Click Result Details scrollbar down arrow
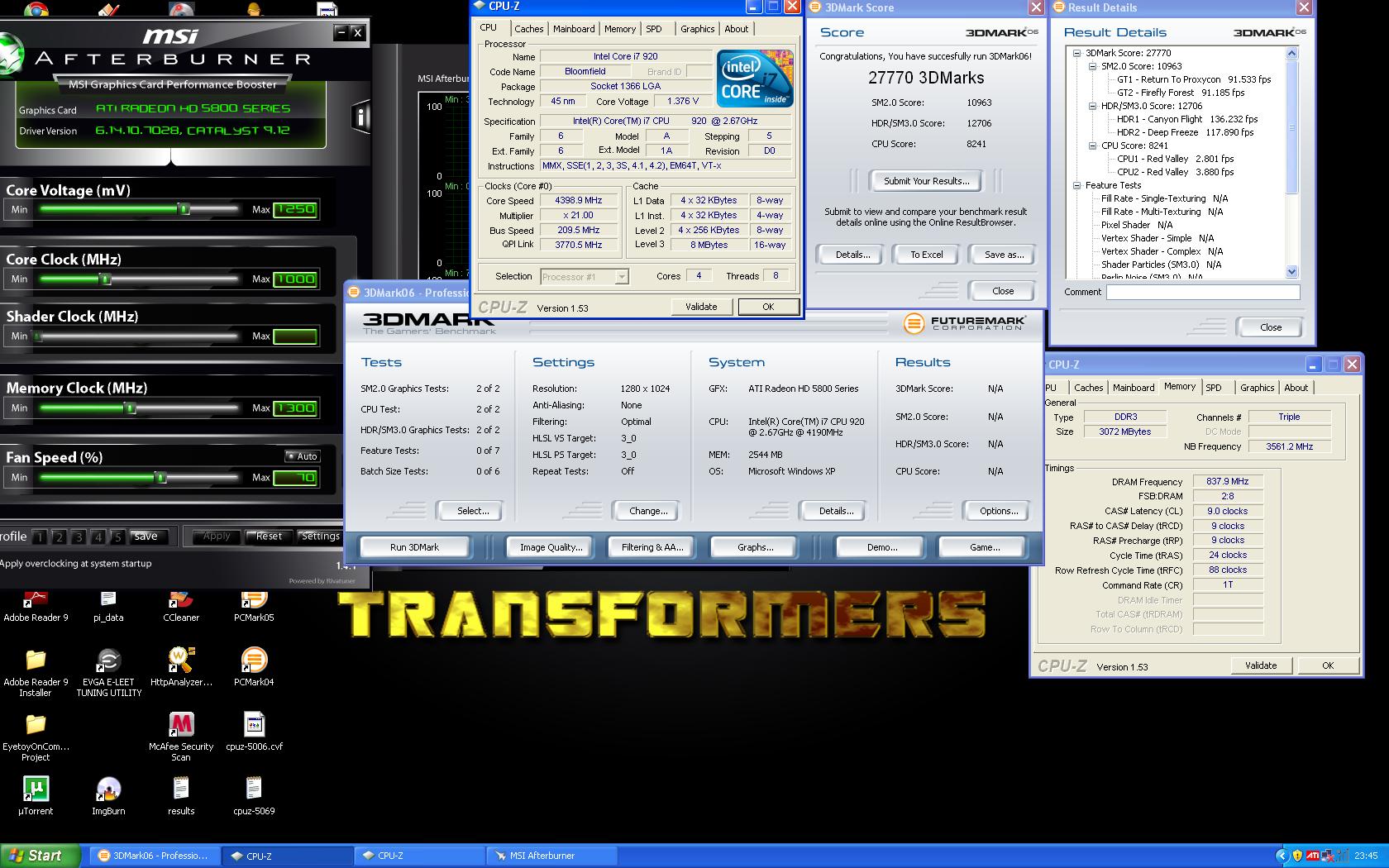 tap(1292, 271)
